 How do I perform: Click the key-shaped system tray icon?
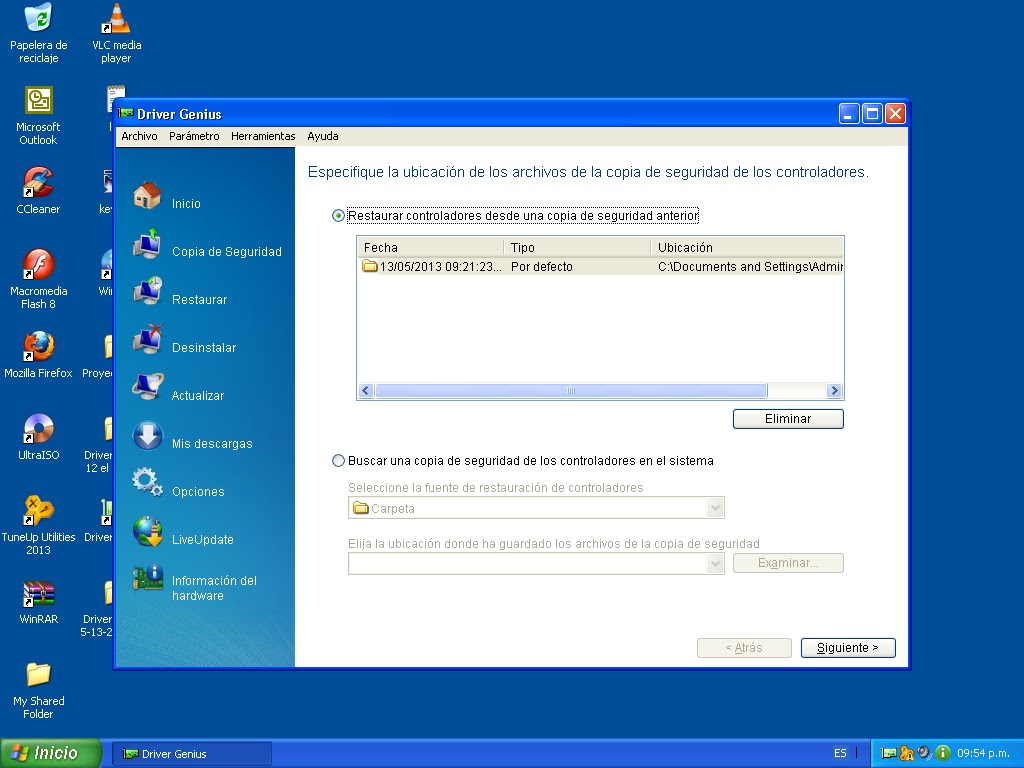906,753
